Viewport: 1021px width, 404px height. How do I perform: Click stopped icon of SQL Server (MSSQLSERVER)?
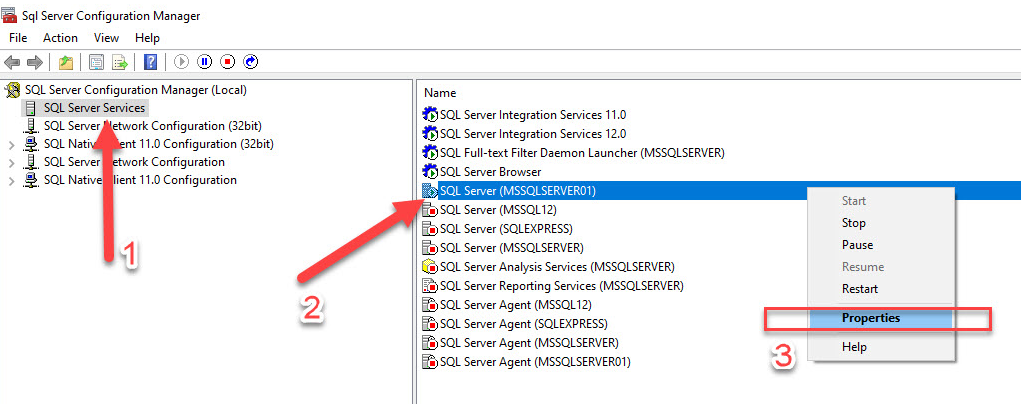pos(430,248)
